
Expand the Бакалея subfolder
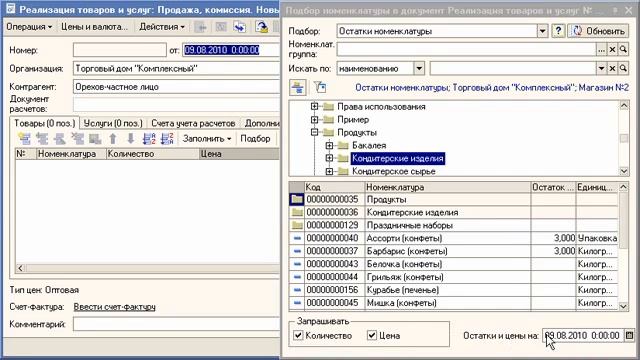(x=329, y=145)
